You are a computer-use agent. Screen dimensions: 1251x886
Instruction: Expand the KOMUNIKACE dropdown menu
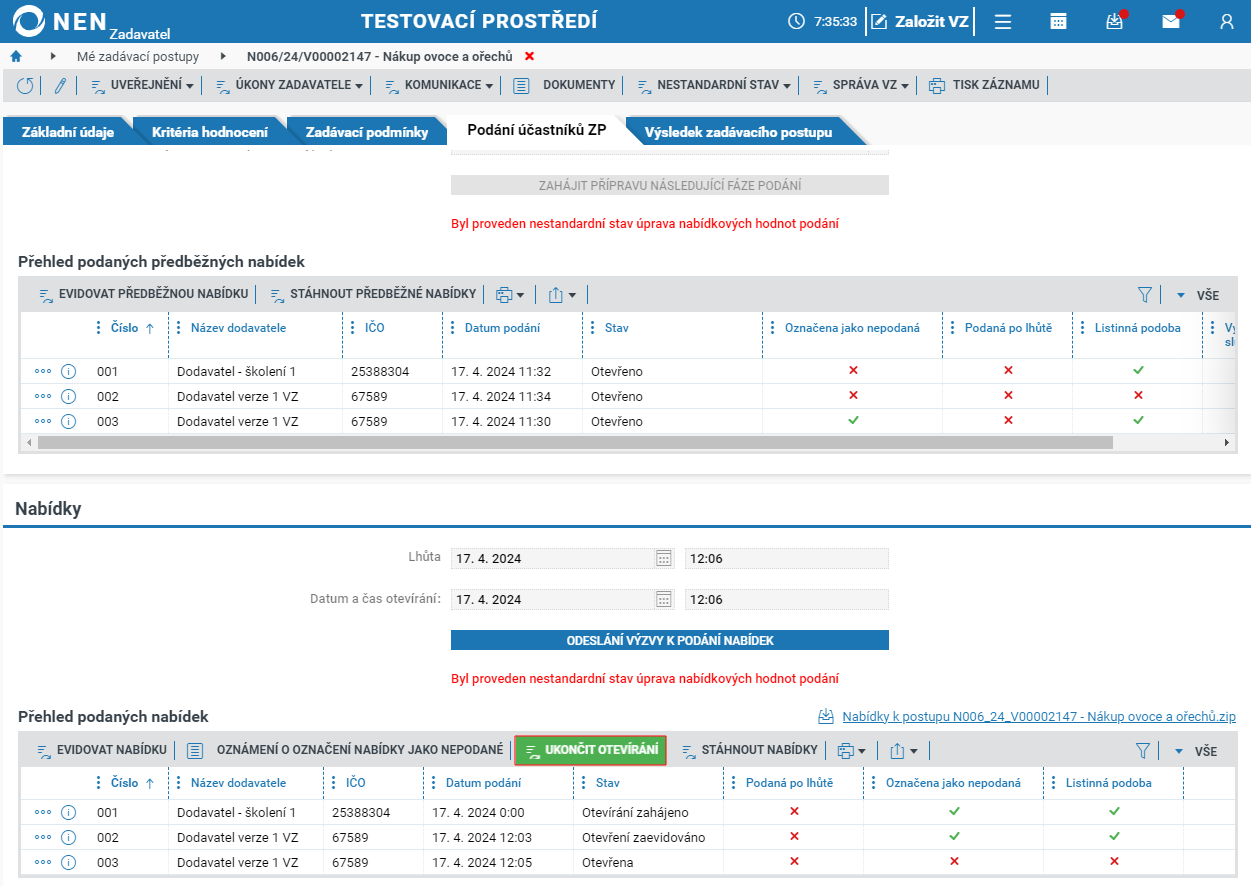point(440,85)
